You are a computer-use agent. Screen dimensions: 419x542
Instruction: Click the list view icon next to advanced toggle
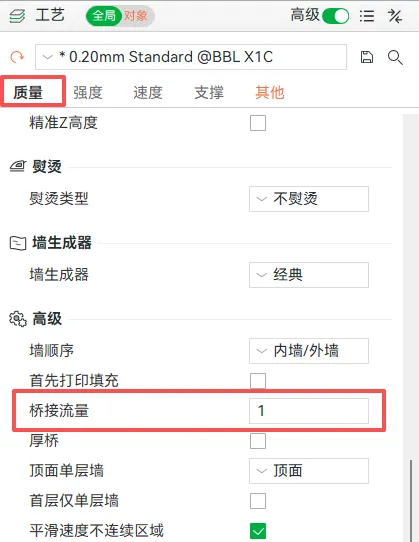[367, 16]
